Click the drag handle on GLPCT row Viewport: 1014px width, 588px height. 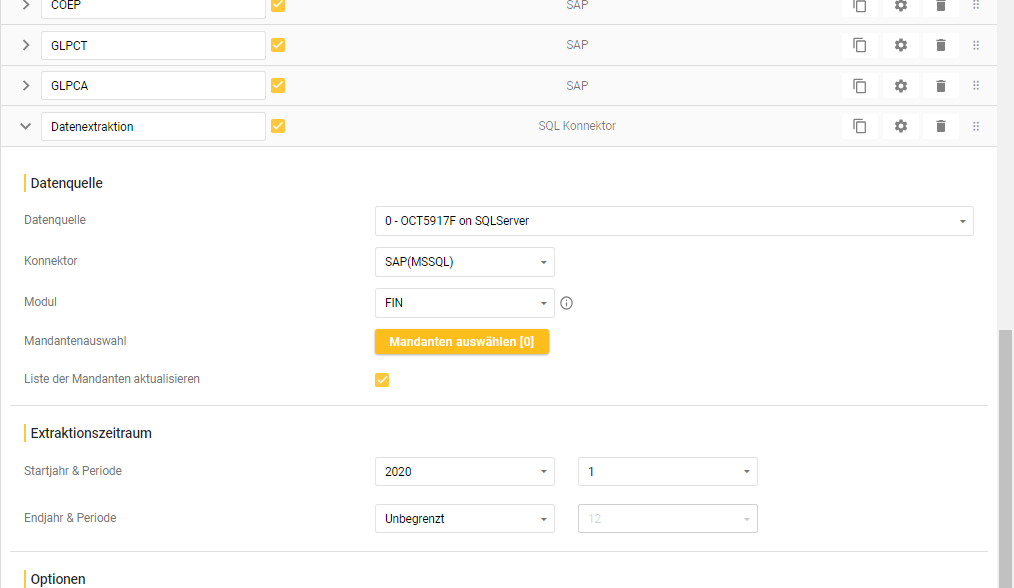tap(976, 45)
